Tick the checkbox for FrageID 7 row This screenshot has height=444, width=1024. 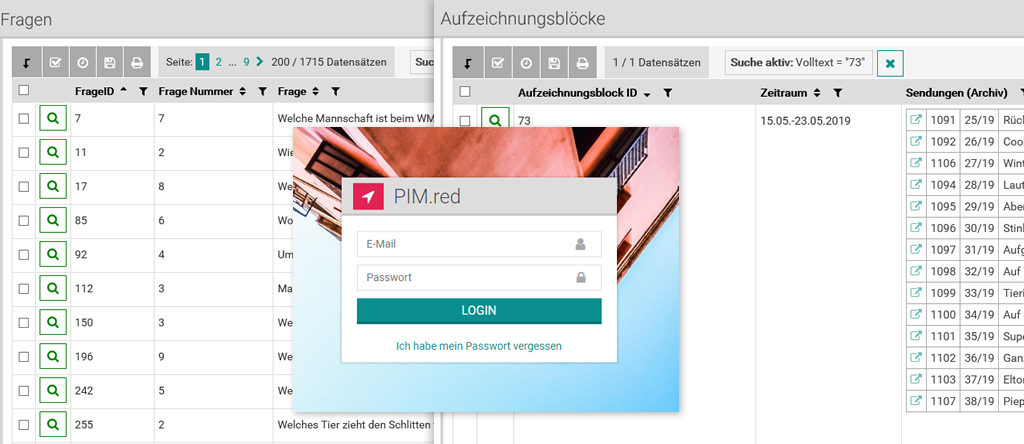(24, 119)
